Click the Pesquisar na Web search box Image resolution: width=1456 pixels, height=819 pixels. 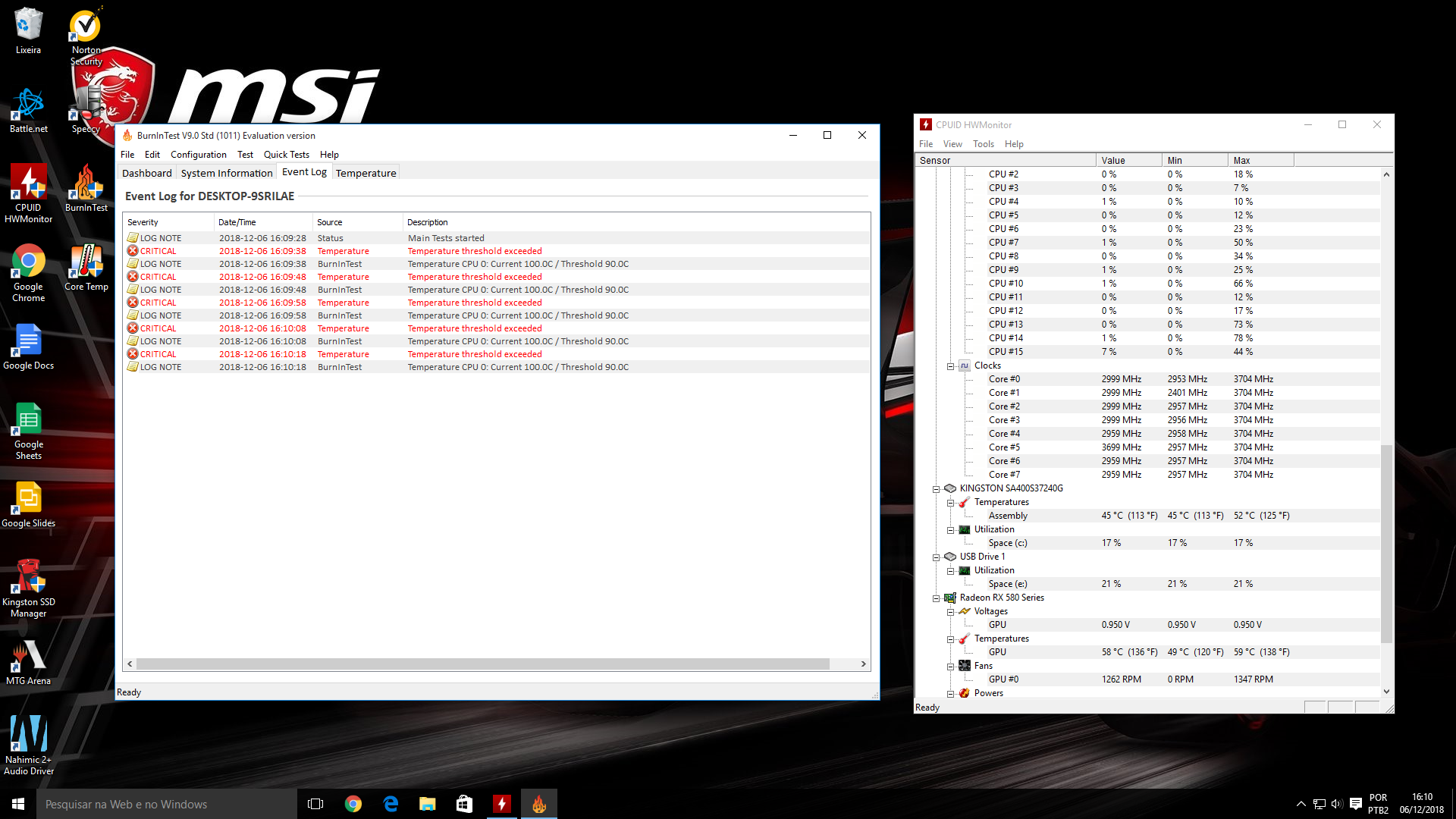click(x=167, y=804)
